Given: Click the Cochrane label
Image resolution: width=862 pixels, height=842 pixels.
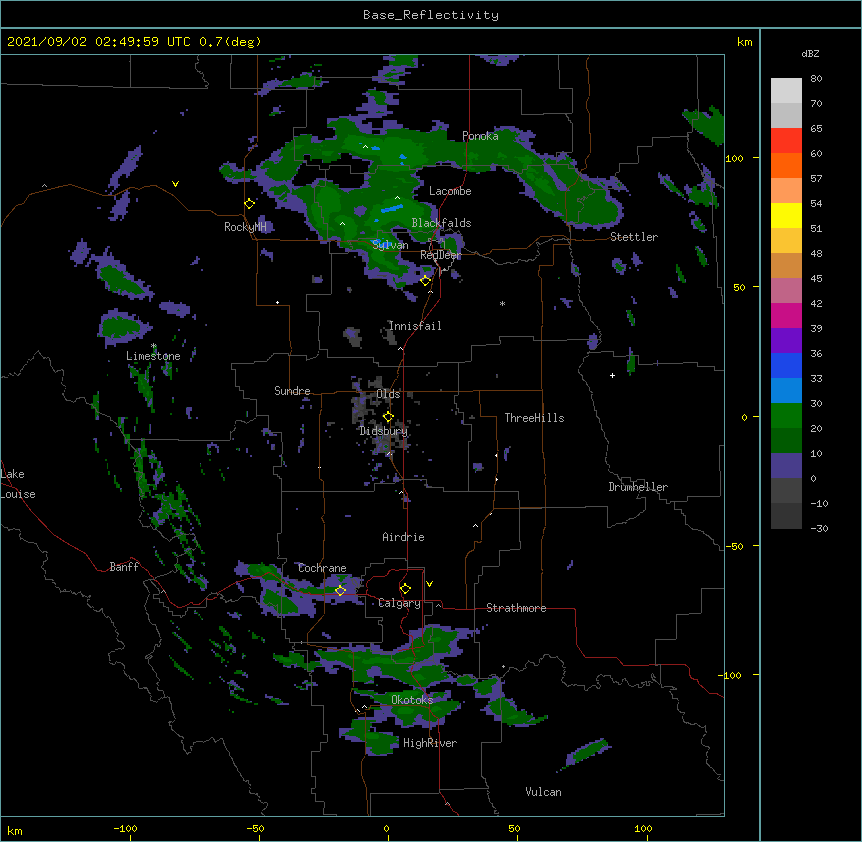Looking at the screenshot, I should 322,568.
